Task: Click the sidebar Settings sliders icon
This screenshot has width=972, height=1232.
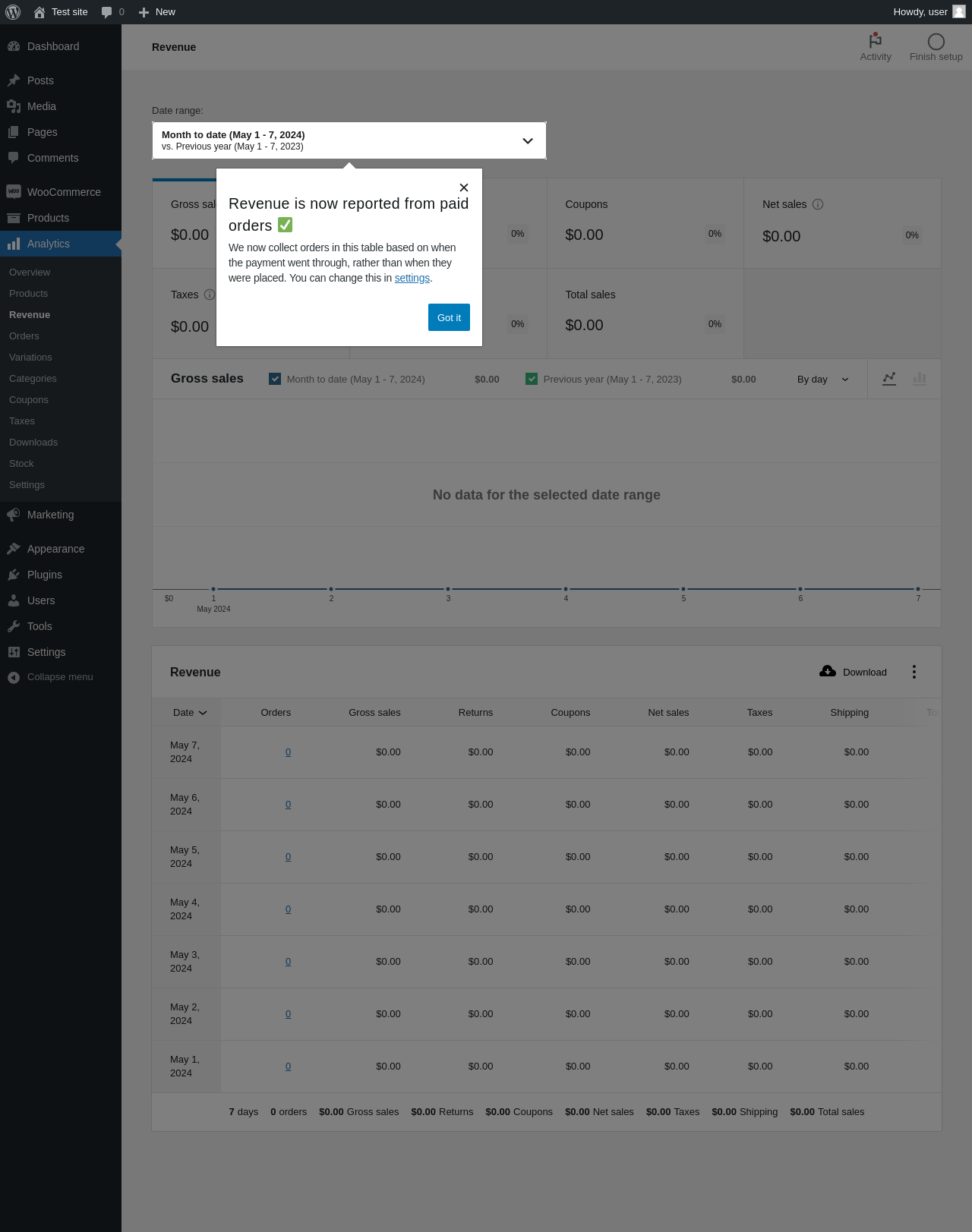Action: point(14,652)
